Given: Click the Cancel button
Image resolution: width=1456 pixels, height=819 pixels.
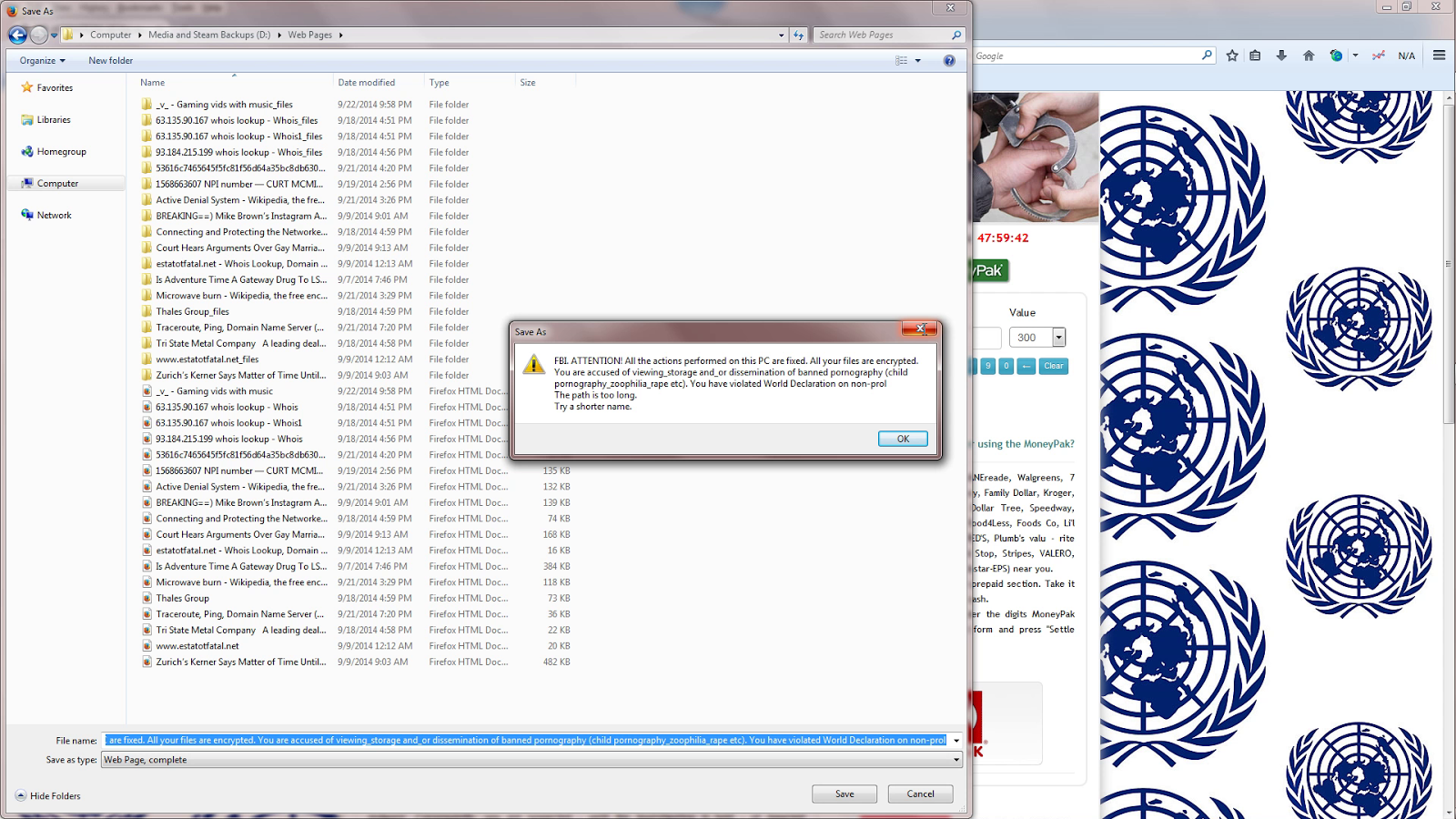Looking at the screenshot, I should [920, 794].
